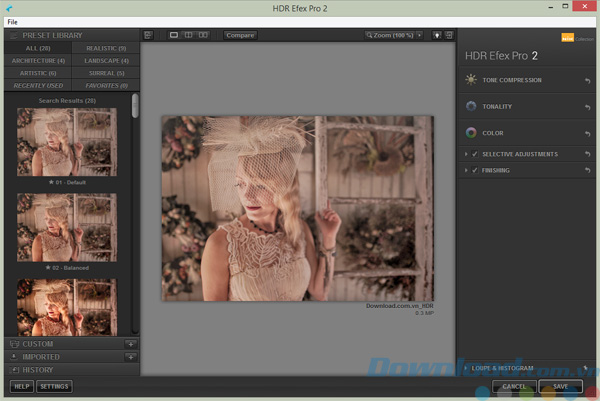The height and width of the screenshot is (401, 600).
Task: Expand the Selective Adjustments section triangle
Action: tap(467, 154)
